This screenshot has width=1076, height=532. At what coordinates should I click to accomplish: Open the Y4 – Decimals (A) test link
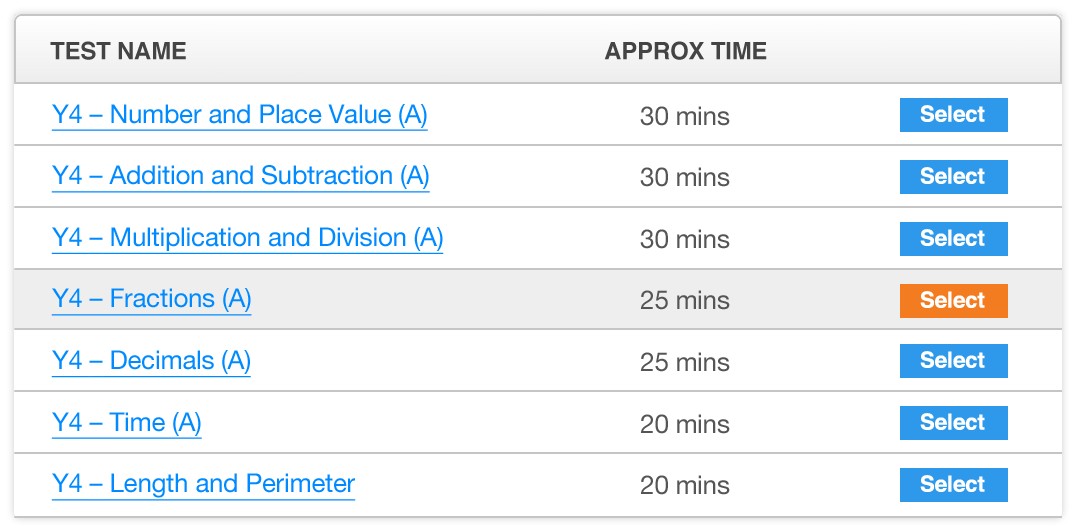pyautogui.click(x=151, y=361)
